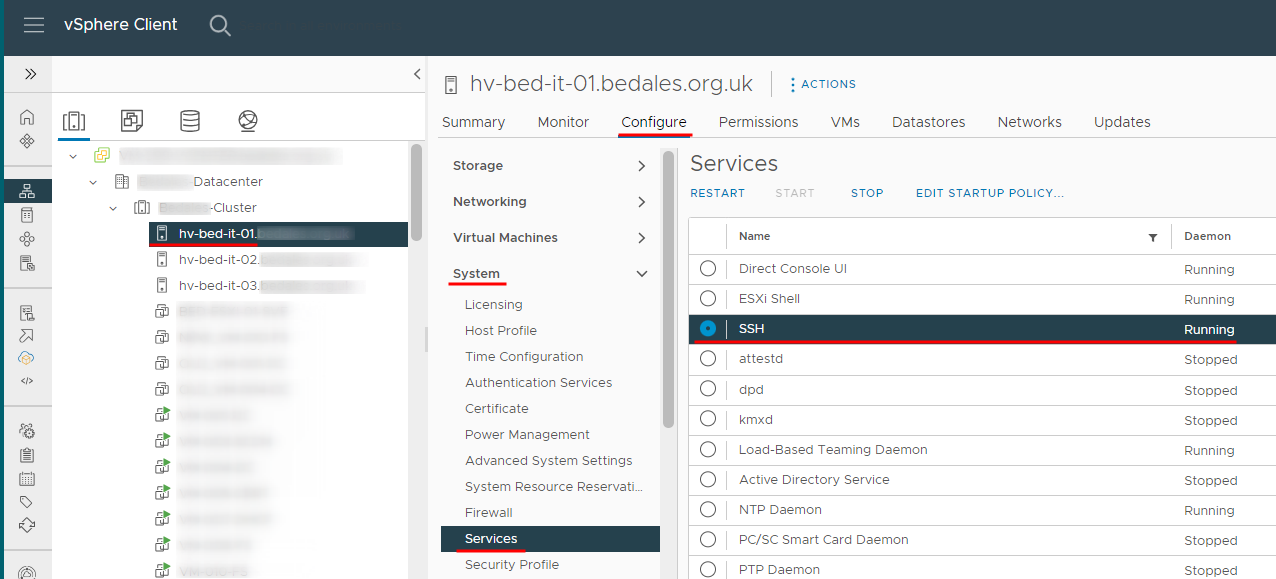Open Hybrid Cloud Services cloud icon
1276x579 pixels.
click(27, 358)
